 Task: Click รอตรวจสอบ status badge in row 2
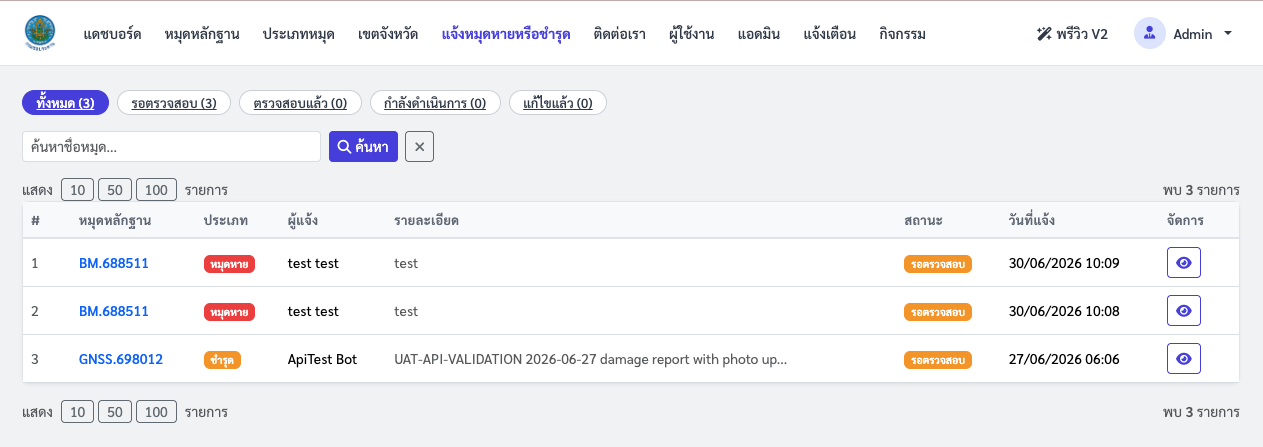tap(938, 312)
